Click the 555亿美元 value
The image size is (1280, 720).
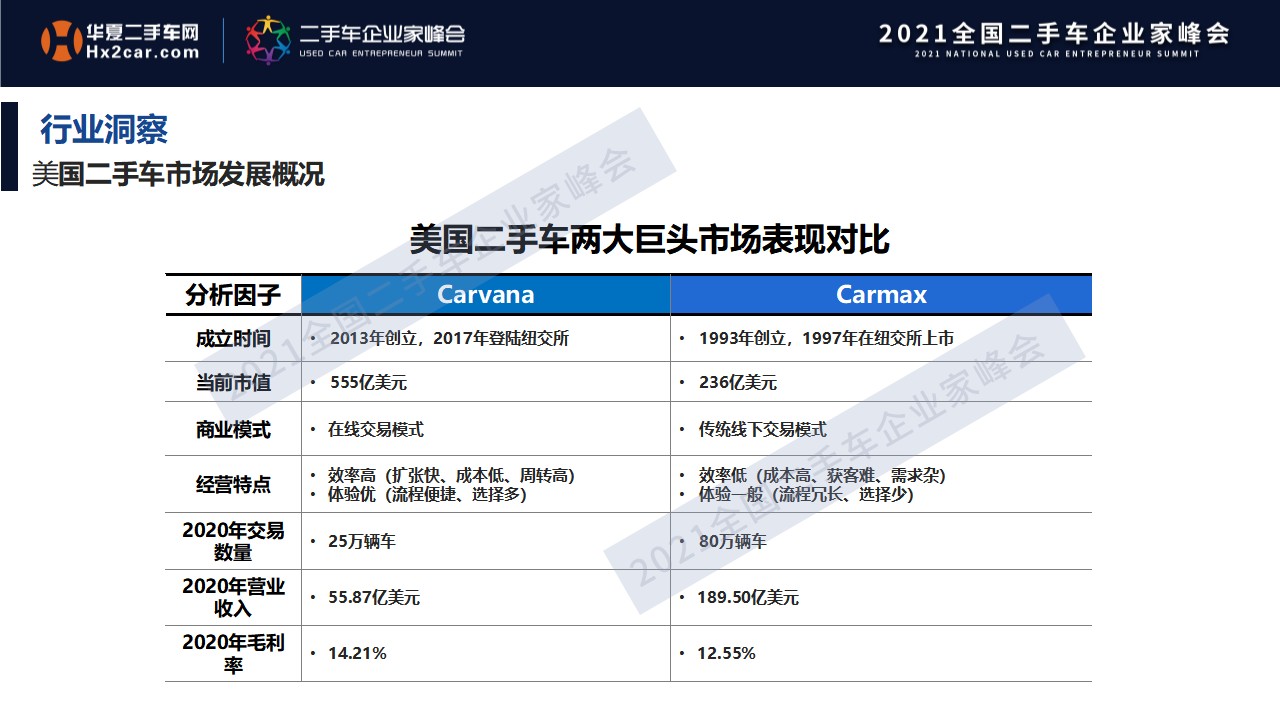point(367,383)
